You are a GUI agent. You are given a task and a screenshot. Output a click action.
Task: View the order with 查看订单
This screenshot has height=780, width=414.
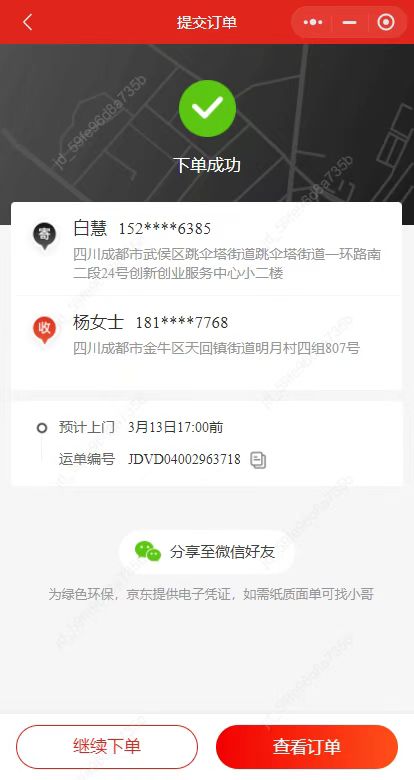point(307,747)
